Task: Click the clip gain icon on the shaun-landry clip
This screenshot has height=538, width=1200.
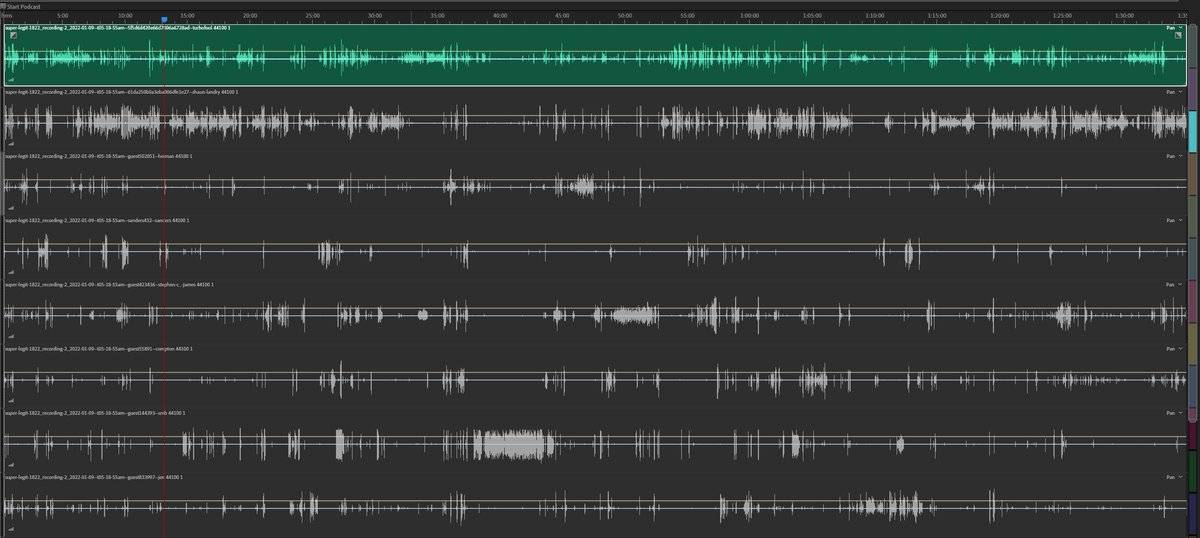Action: tap(12, 143)
